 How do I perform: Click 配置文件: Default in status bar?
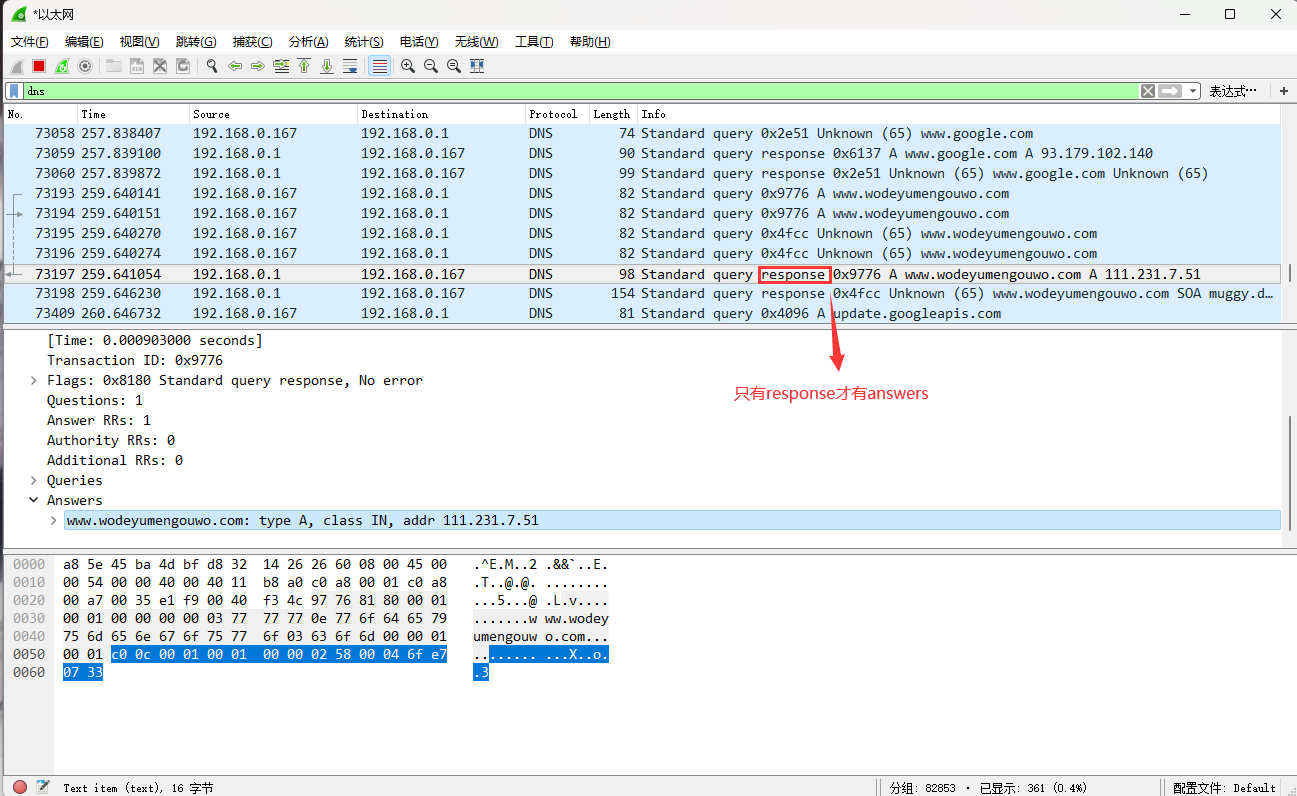point(1225,787)
